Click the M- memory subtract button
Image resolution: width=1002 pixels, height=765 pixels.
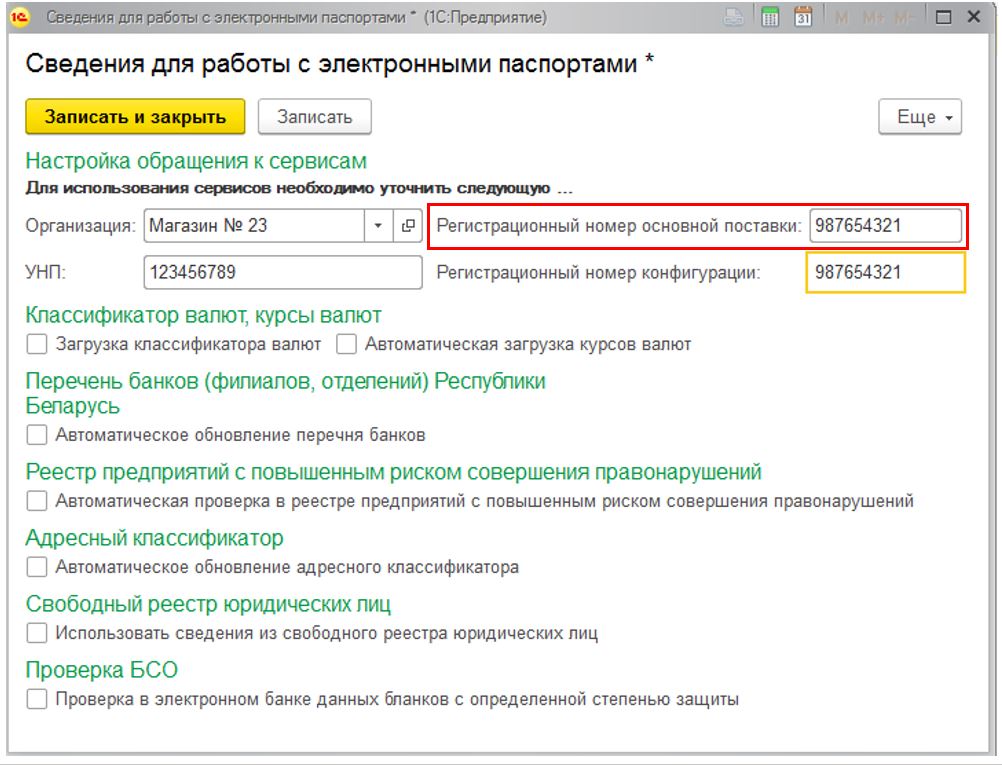click(905, 17)
